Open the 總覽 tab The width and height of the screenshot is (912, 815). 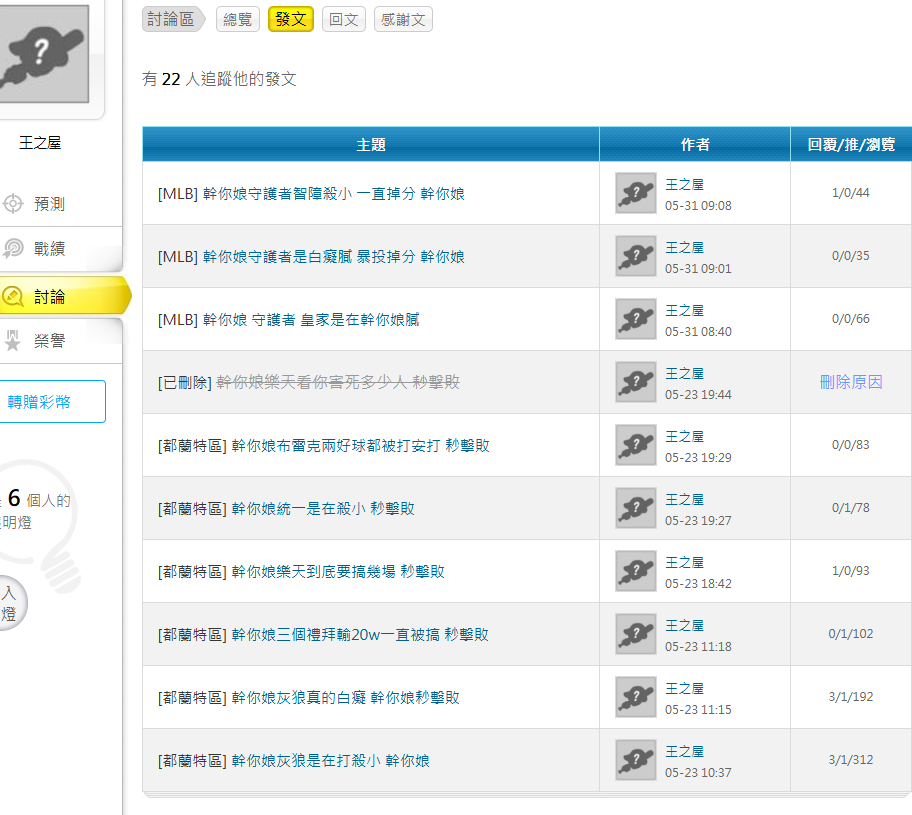coord(237,19)
